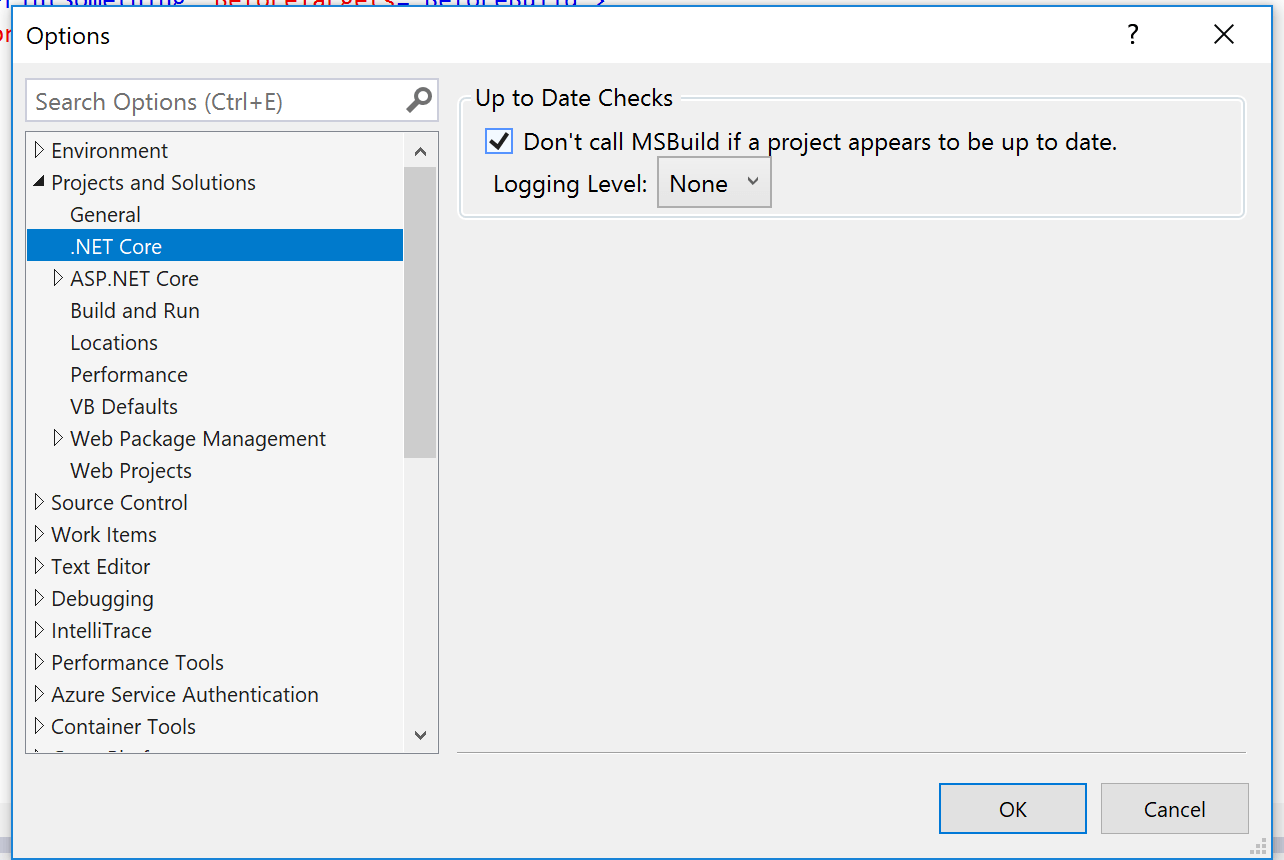Collapse the Projects and Solutions node
Image resolution: width=1284 pixels, height=860 pixels.
[x=39, y=183]
